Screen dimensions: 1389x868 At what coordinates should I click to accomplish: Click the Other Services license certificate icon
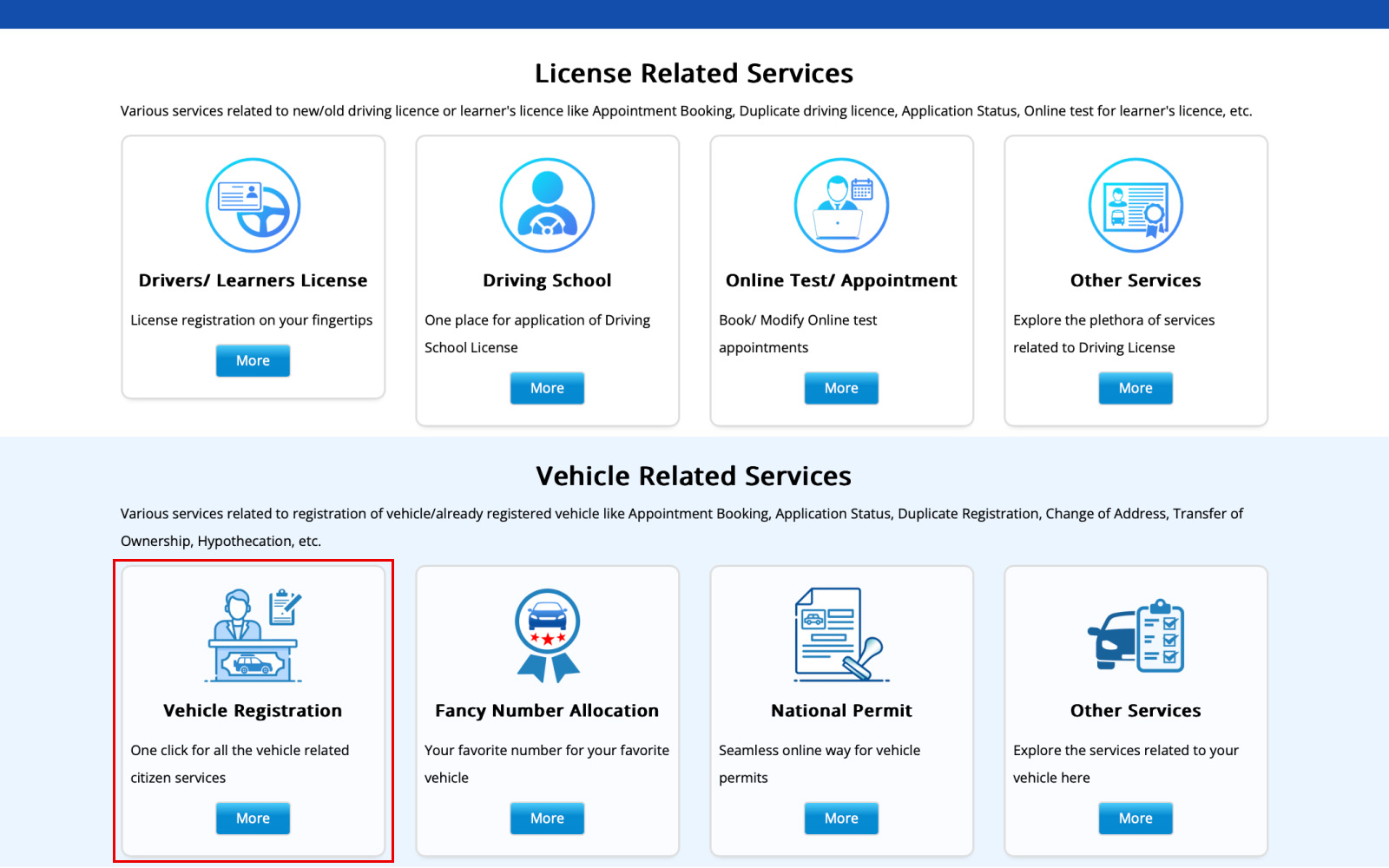pos(1136,206)
